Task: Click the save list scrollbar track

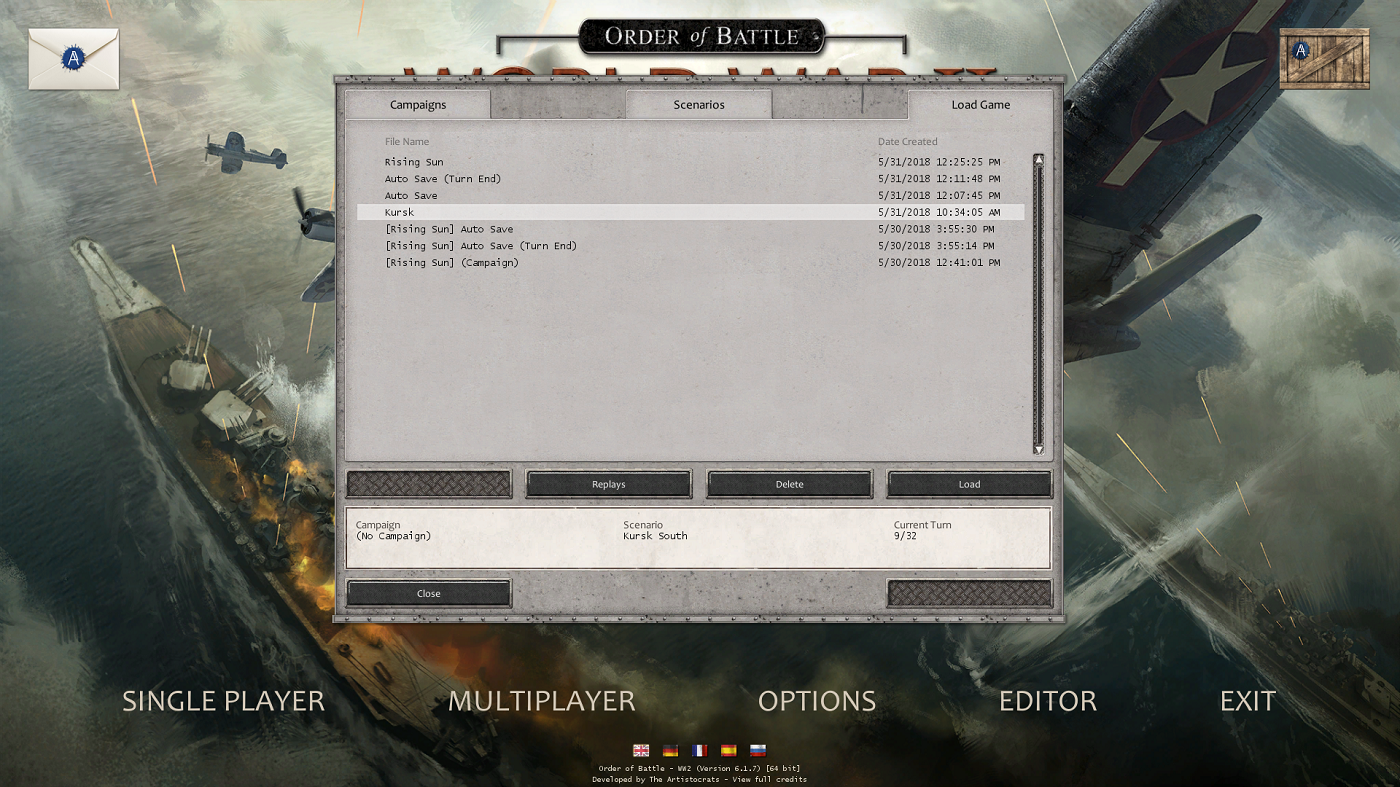Action: click(x=1038, y=304)
